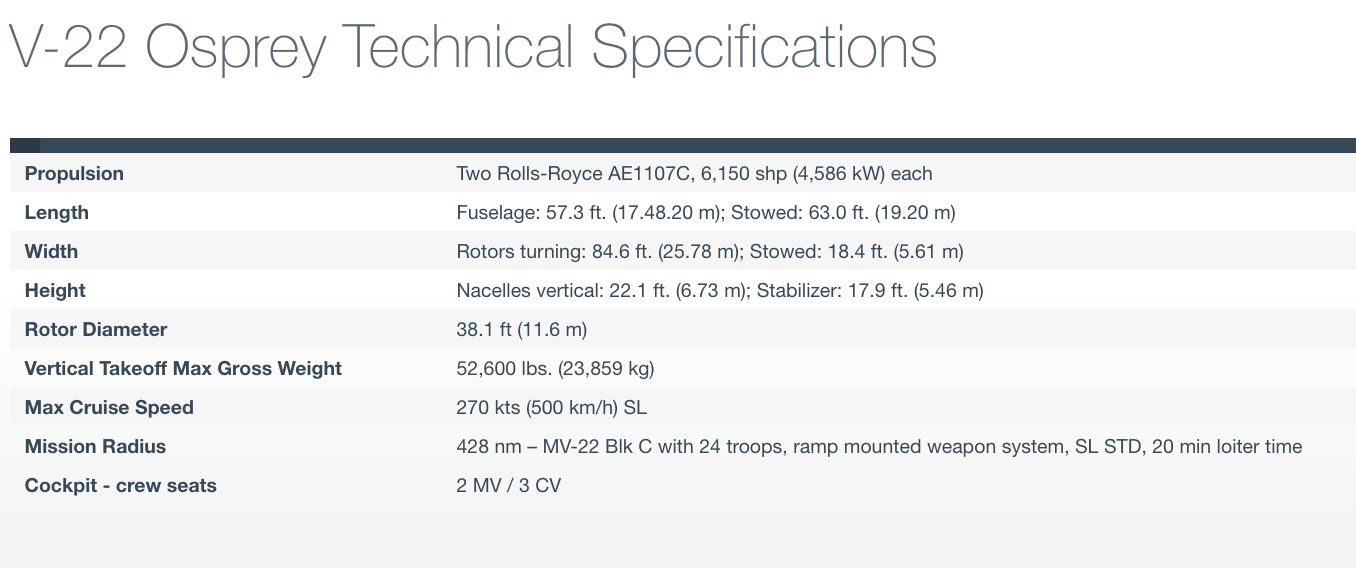Select the Propulsion row label
The image size is (1356, 568).
coord(74,174)
